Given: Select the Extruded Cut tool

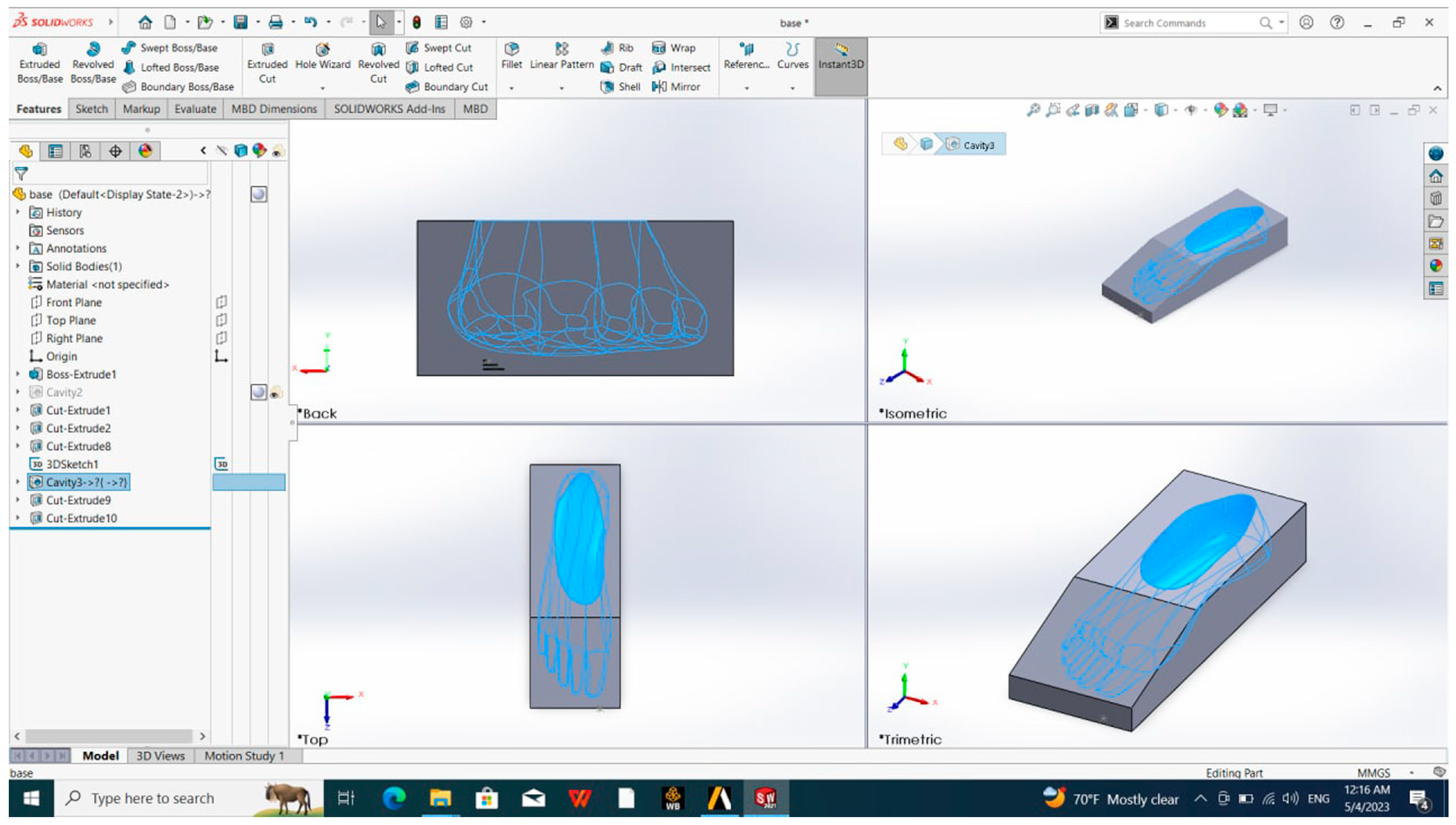Looking at the screenshot, I should pyautogui.click(x=267, y=63).
